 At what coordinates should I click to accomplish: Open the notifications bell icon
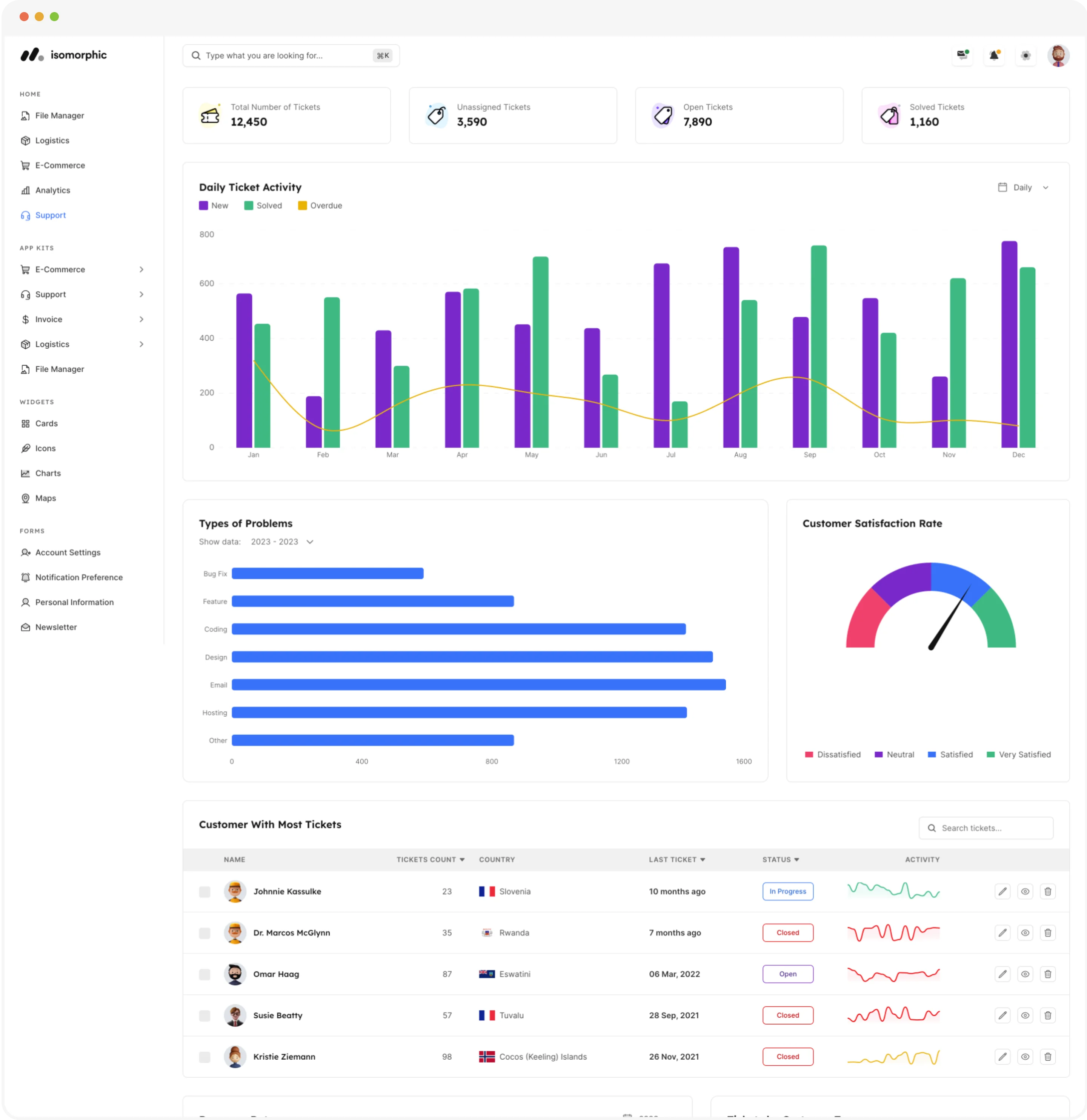tap(994, 55)
